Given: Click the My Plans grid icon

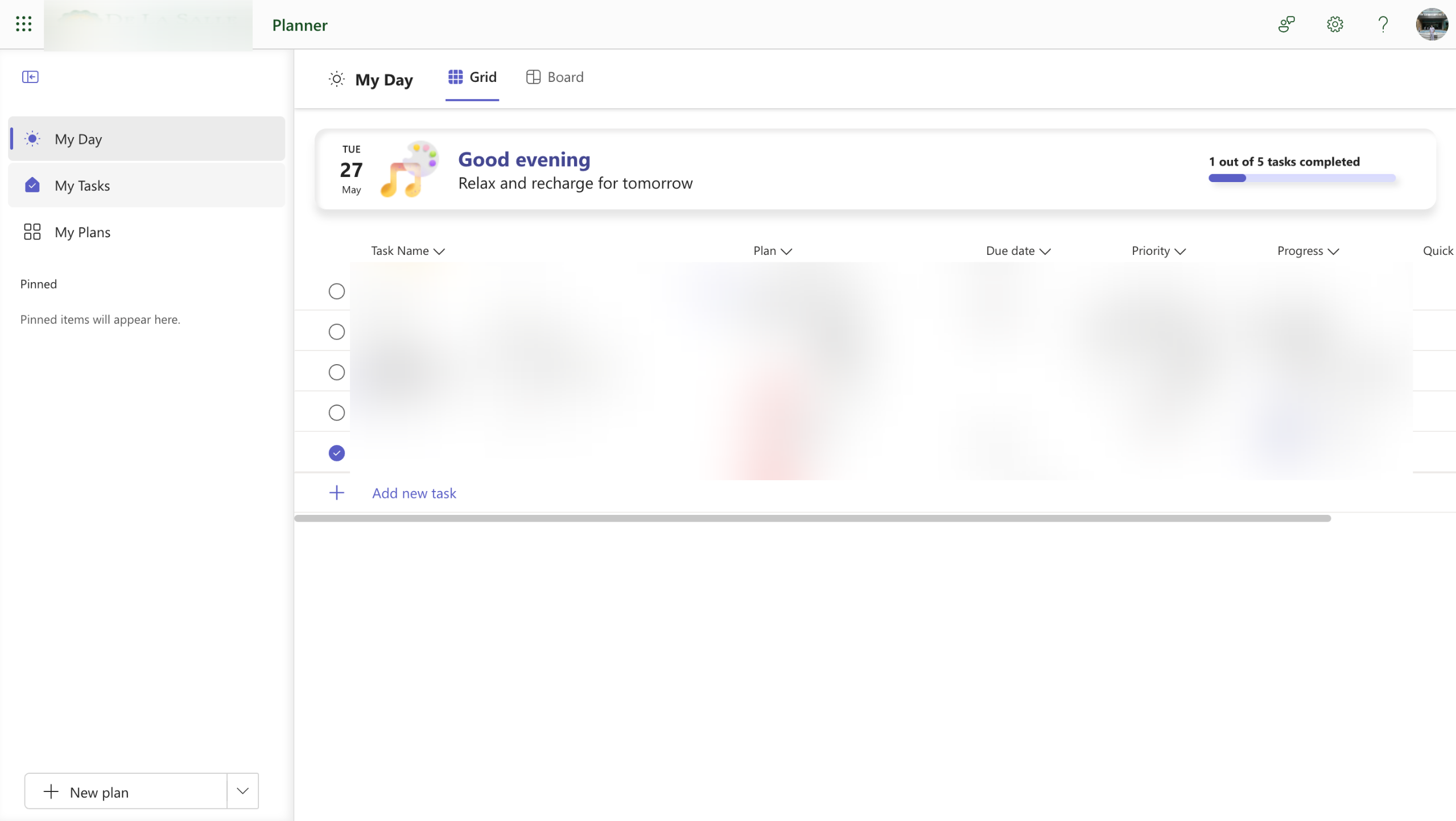Looking at the screenshot, I should [32, 232].
